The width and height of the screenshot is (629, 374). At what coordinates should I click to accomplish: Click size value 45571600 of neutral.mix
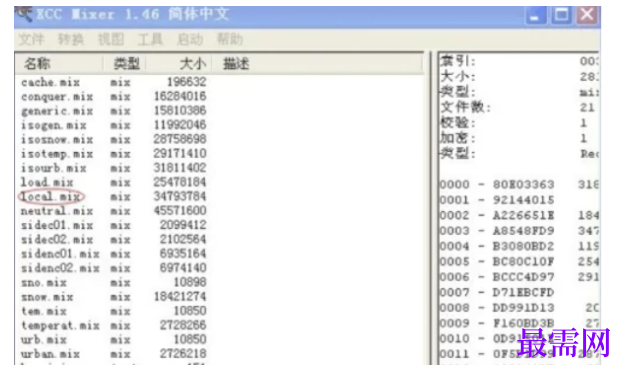pyautogui.click(x=180, y=211)
